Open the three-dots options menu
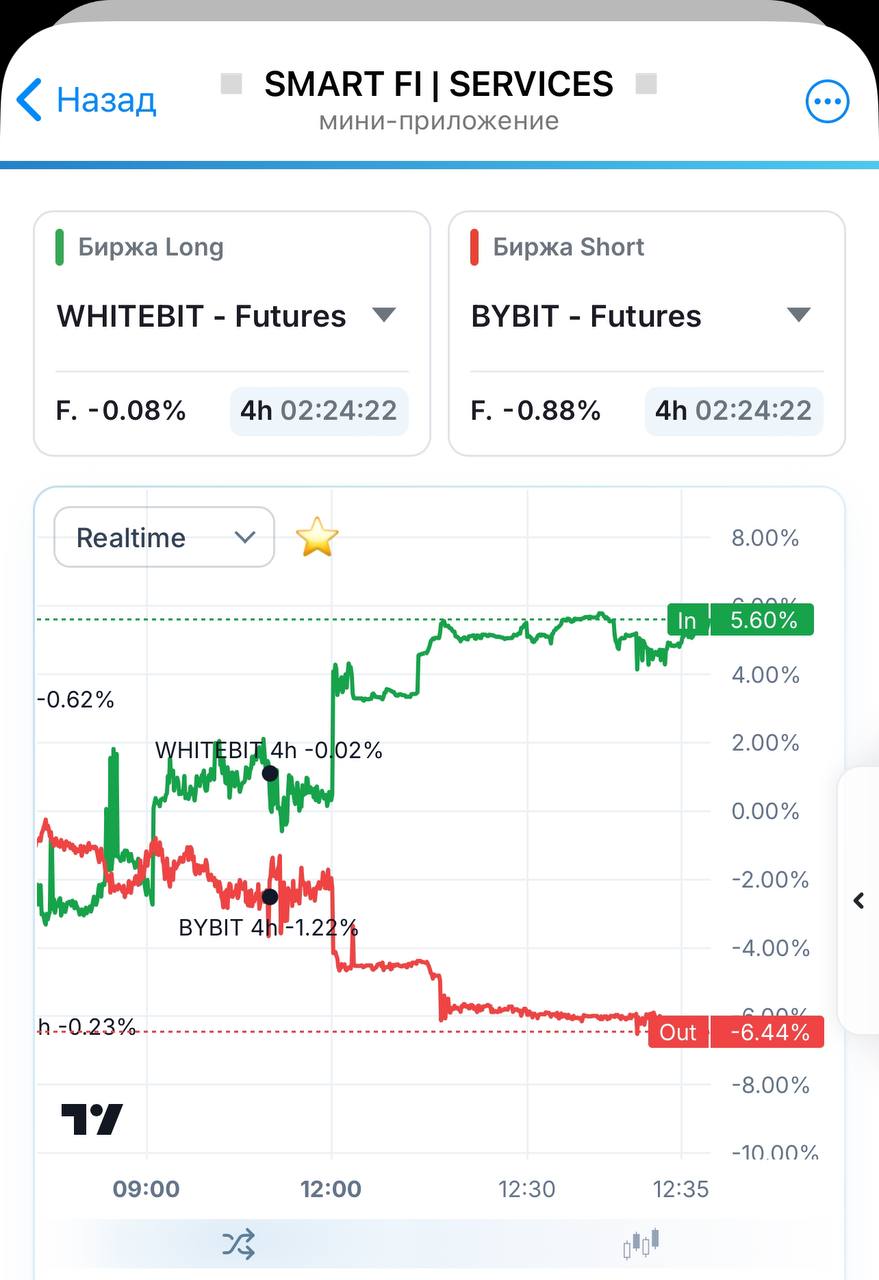 (x=827, y=101)
